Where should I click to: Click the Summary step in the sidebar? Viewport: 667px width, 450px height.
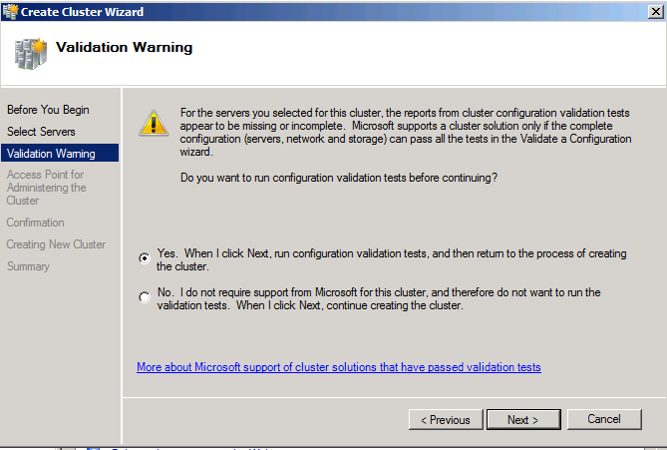point(28,266)
